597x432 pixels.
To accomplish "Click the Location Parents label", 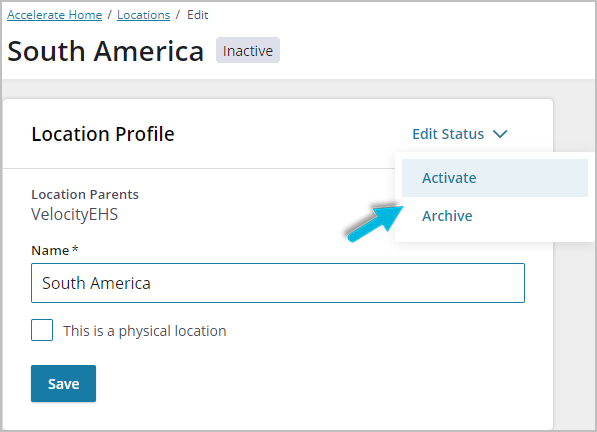I will tap(85, 194).
